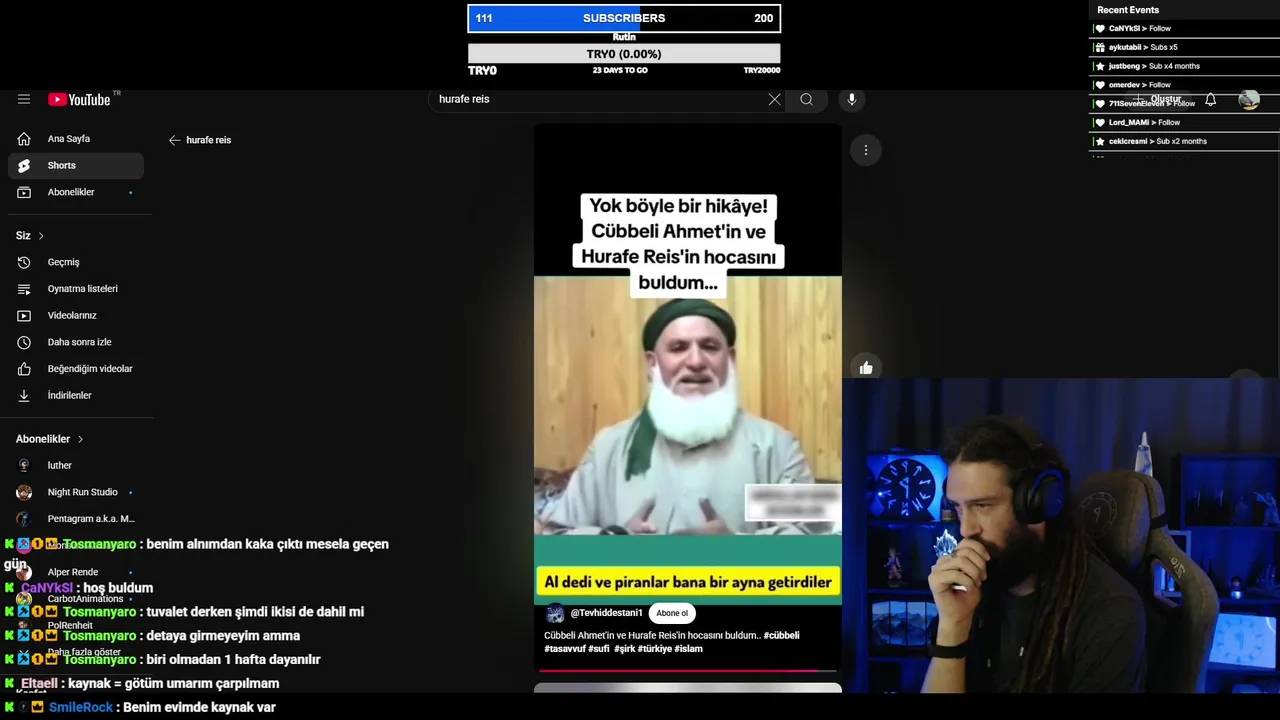The width and height of the screenshot is (1280, 720).
Task: Click the #cübbeli hashtag
Action: tap(781, 635)
